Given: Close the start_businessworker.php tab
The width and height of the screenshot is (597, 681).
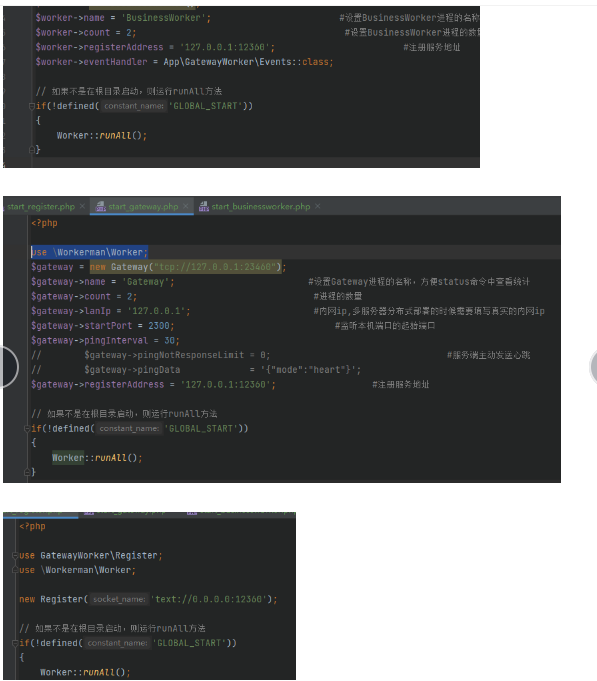Looking at the screenshot, I should [x=318, y=206].
